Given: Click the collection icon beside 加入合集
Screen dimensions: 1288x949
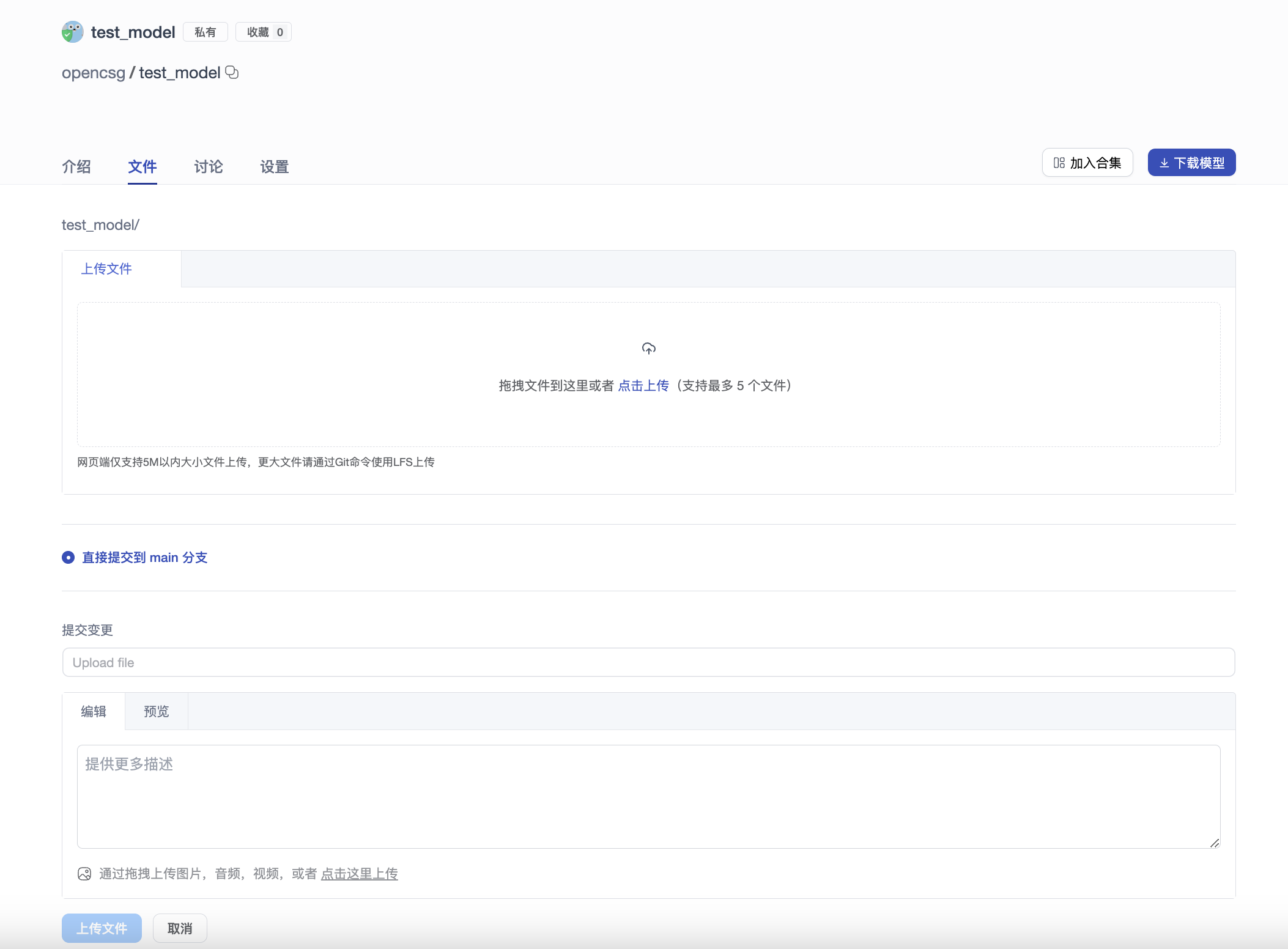Looking at the screenshot, I should pyautogui.click(x=1058, y=162).
